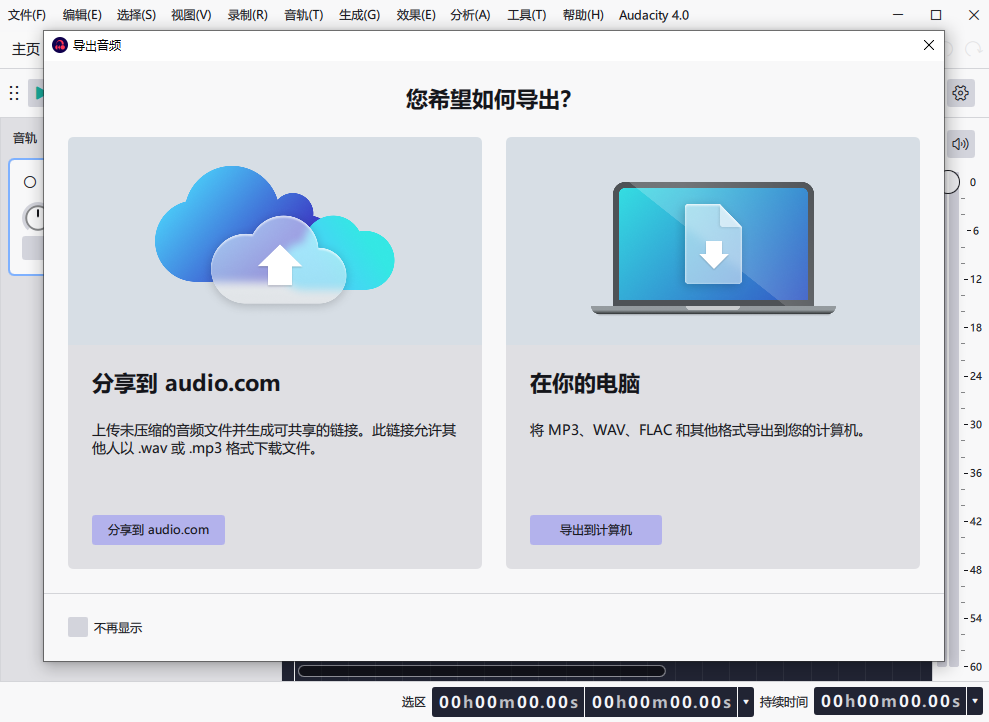Close the 导出音频 dialog
Screen dimensions: 989x722
[928, 45]
